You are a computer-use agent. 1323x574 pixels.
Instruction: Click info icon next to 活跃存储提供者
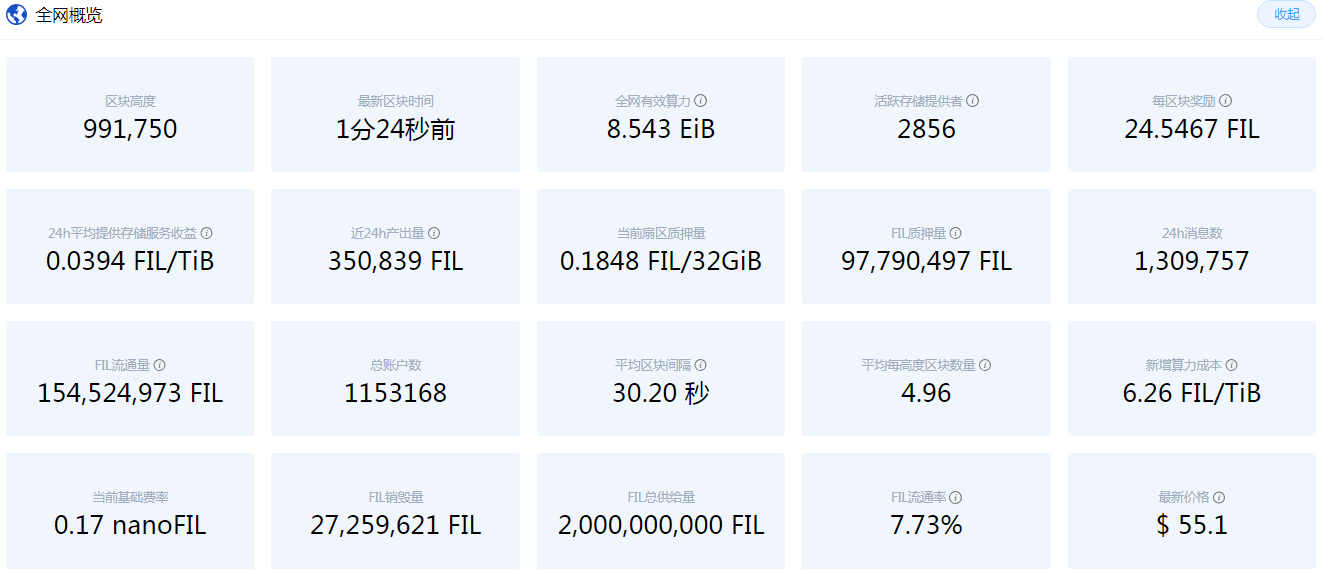972,101
